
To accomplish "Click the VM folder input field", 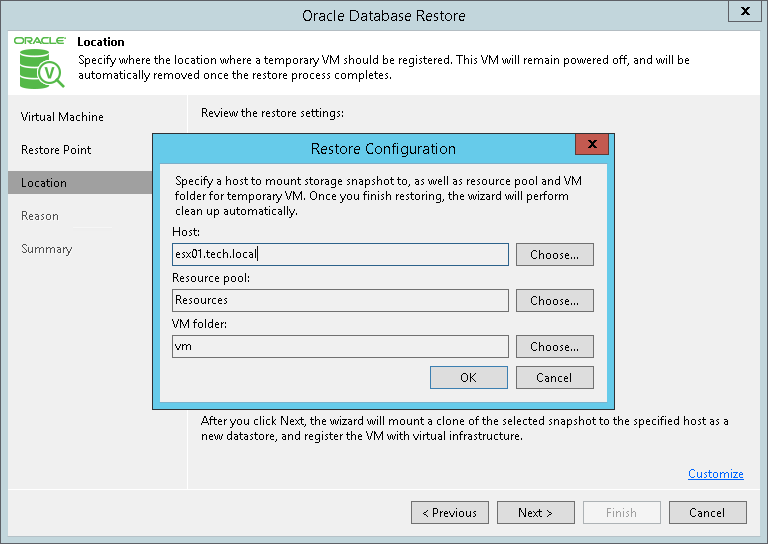I will 340,347.
